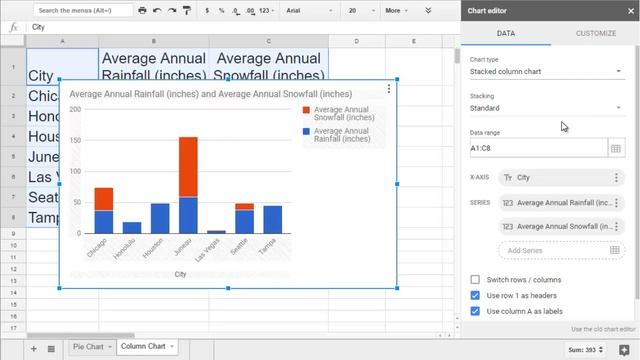Viewport: 640px width, 360px height.
Task: Switch to the Pie Chart sheet
Action: 88,347
